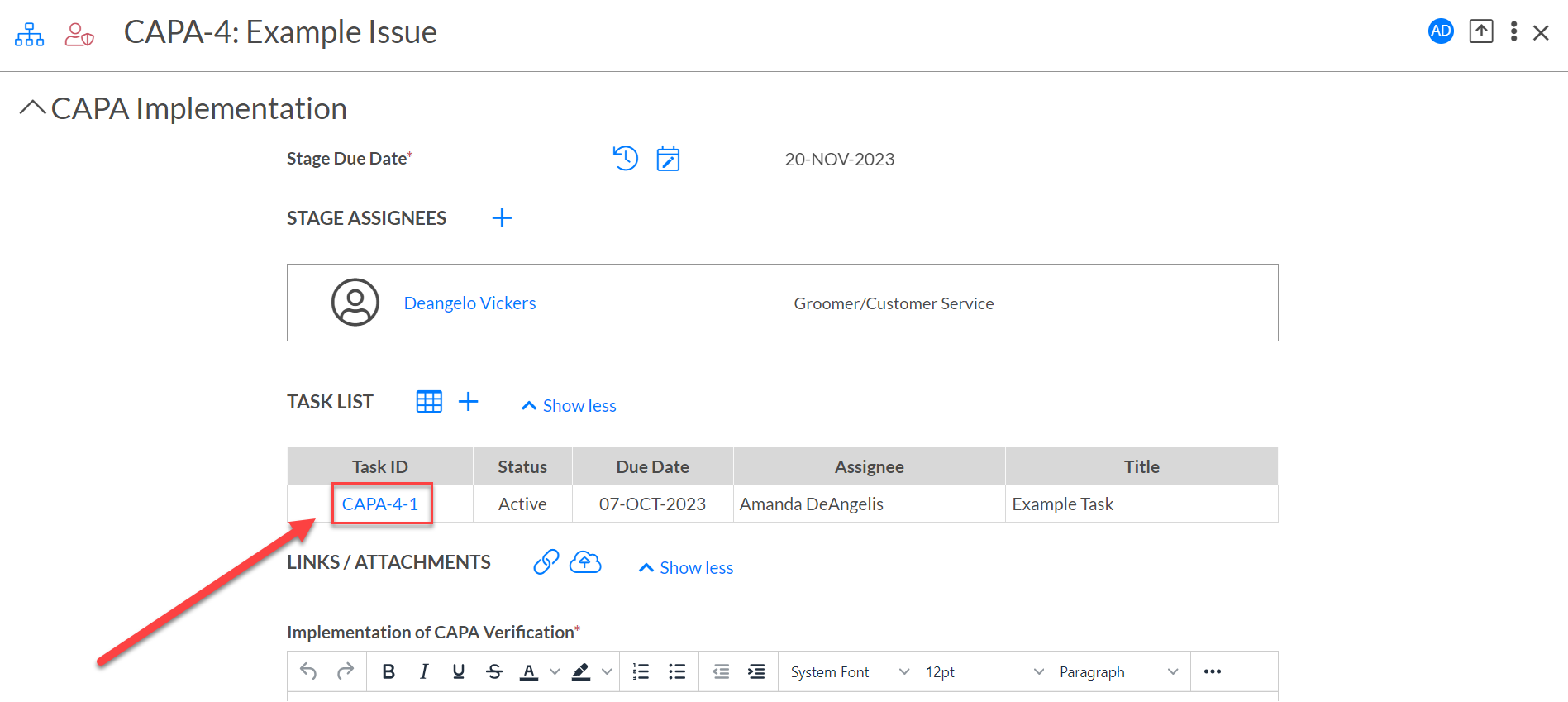This screenshot has width=1568, height=702.
Task: Close the CAPA-4 record panel
Action: (x=1541, y=33)
